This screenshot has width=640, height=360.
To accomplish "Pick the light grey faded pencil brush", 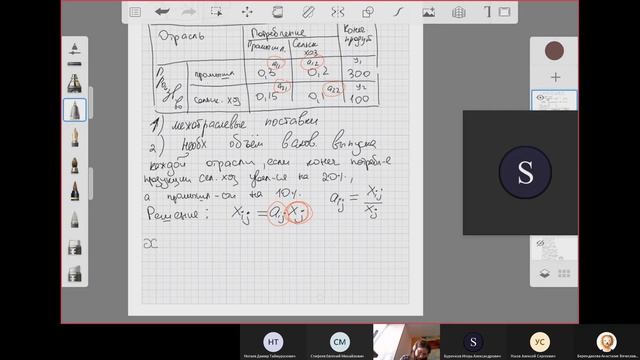I will (75, 219).
